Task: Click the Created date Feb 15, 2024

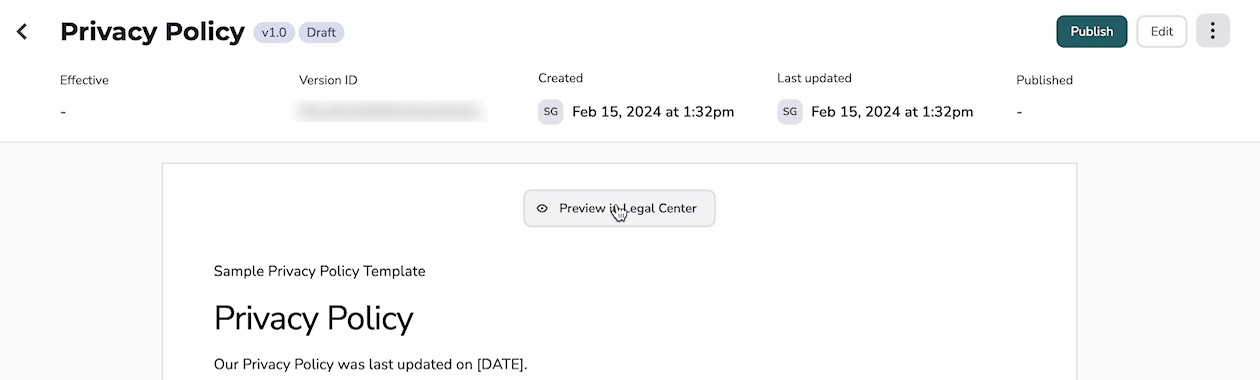Action: (x=653, y=112)
